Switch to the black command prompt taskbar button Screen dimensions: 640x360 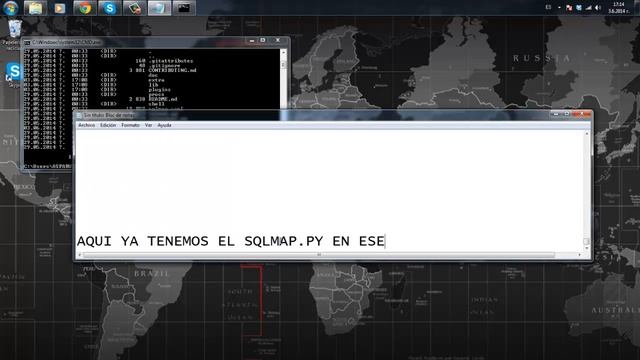184,8
